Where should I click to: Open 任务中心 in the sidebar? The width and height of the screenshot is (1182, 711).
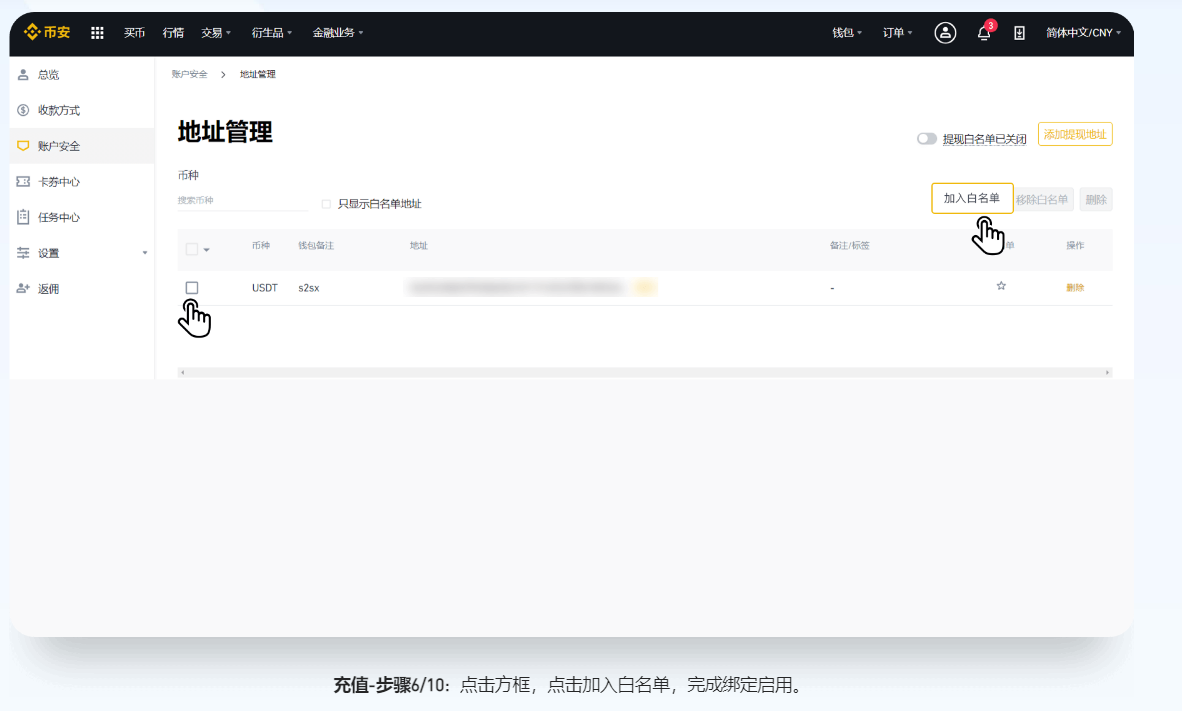[58, 217]
